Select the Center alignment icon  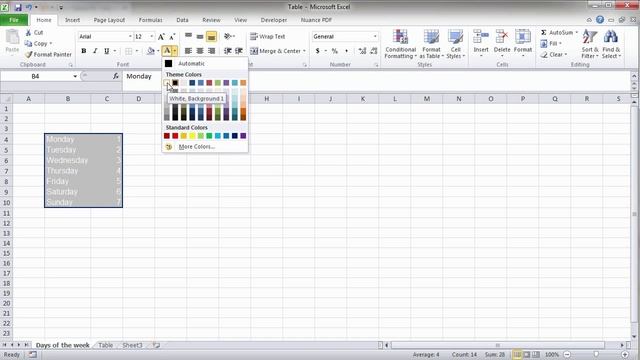click(200, 51)
